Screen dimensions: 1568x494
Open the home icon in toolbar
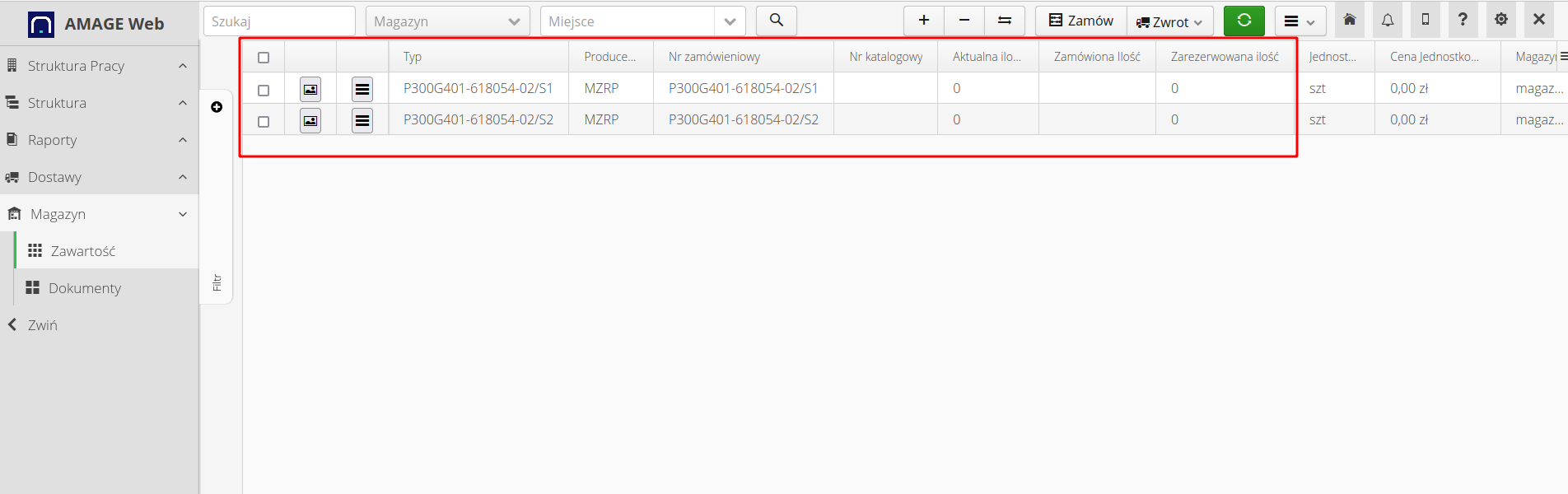coord(1350,21)
